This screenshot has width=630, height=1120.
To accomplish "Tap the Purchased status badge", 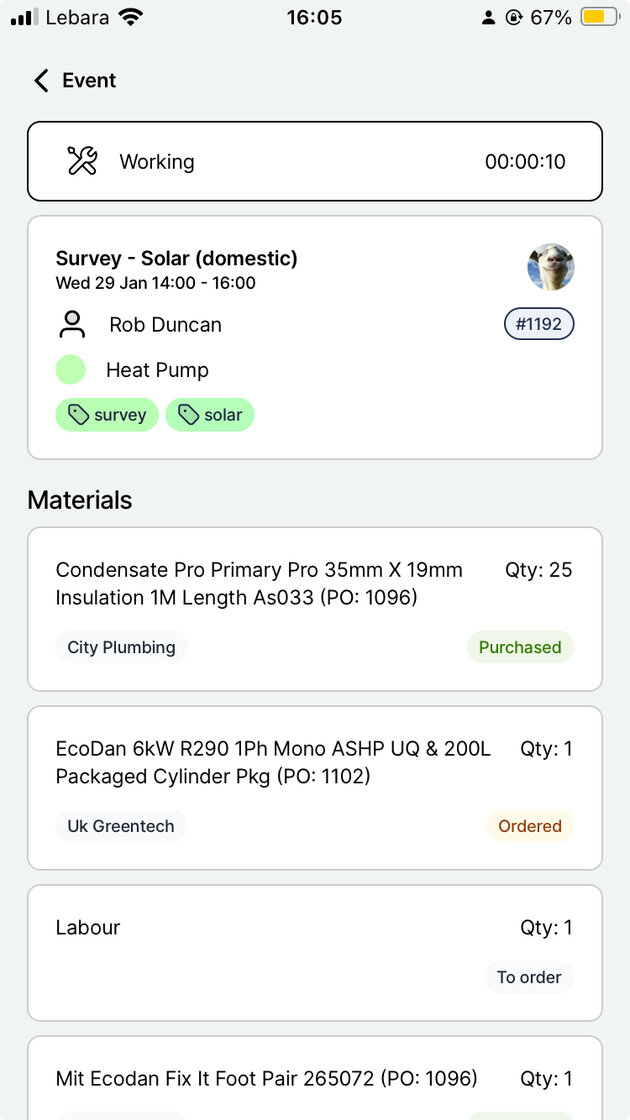I will [520, 647].
